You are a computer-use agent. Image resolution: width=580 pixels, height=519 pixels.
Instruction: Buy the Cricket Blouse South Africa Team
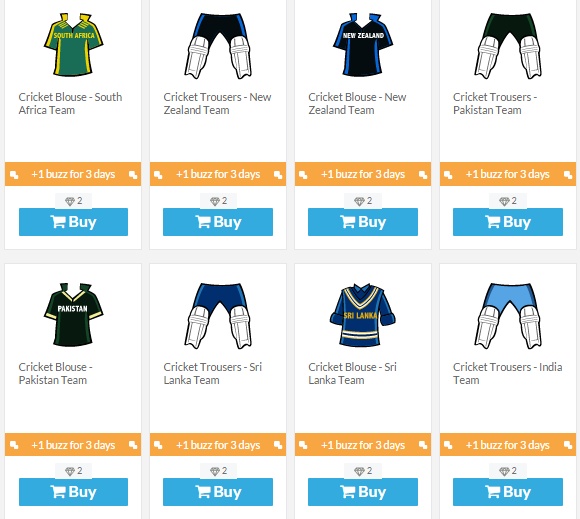pyautogui.click(x=73, y=222)
